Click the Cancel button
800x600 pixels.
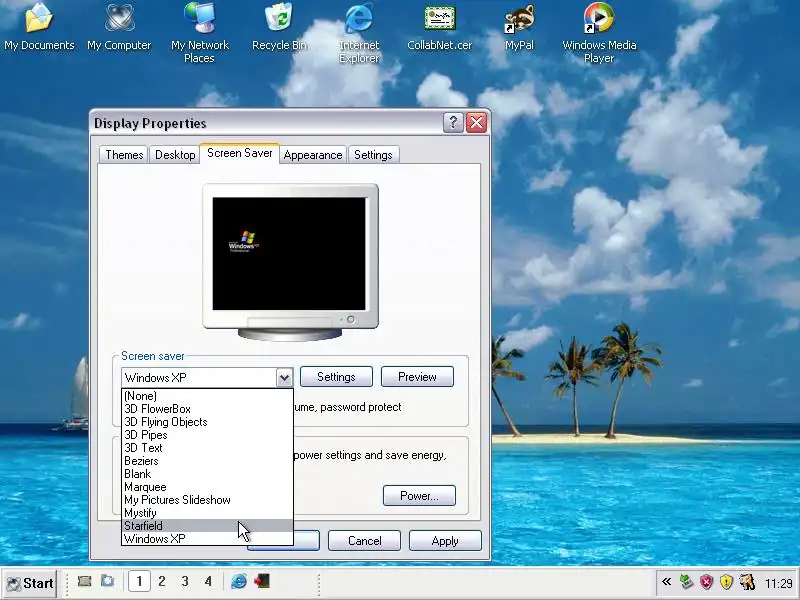pos(364,541)
